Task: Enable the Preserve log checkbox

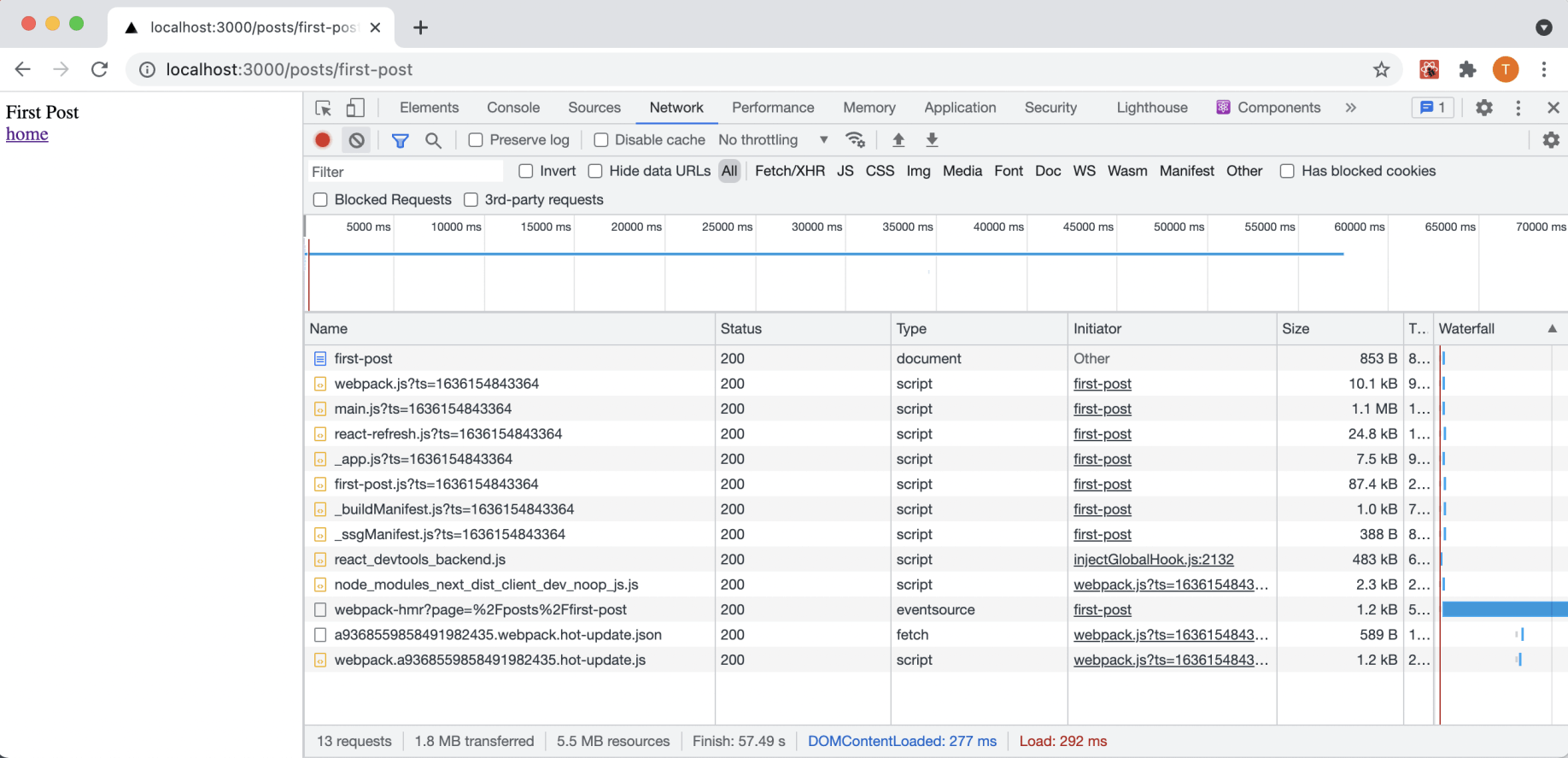Action: click(476, 140)
